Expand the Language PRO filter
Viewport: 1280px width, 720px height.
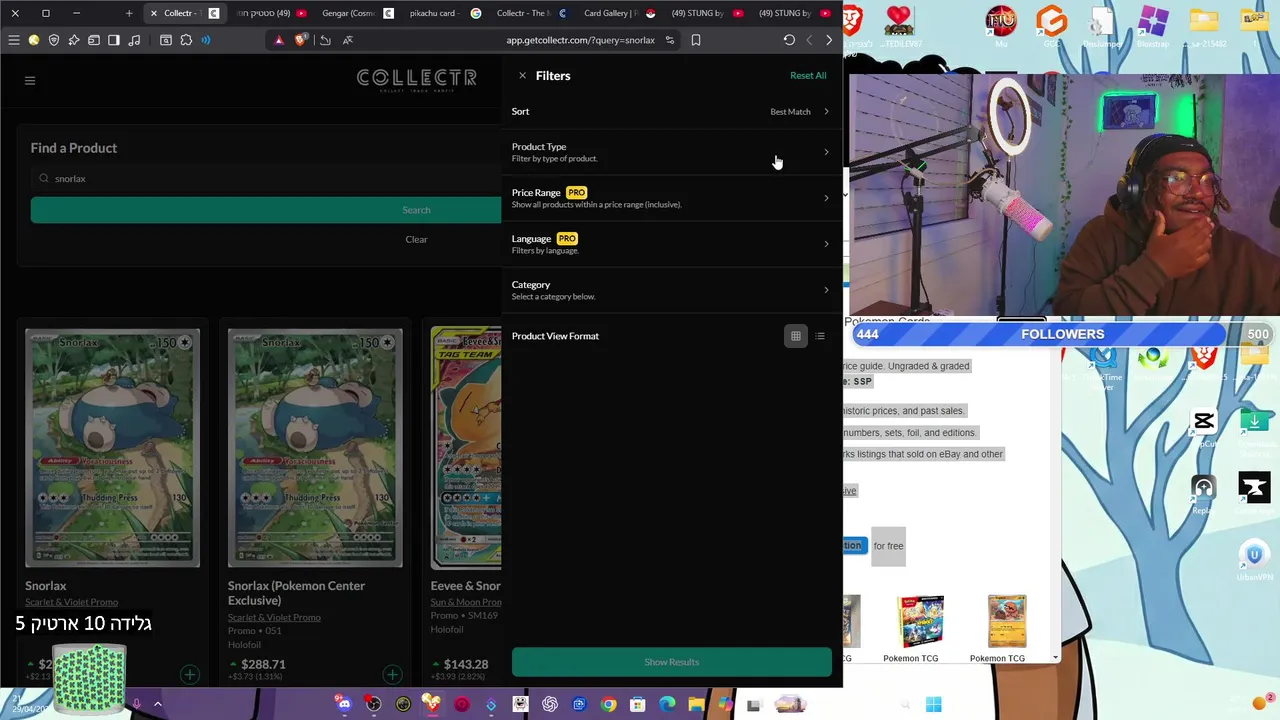tap(671, 244)
